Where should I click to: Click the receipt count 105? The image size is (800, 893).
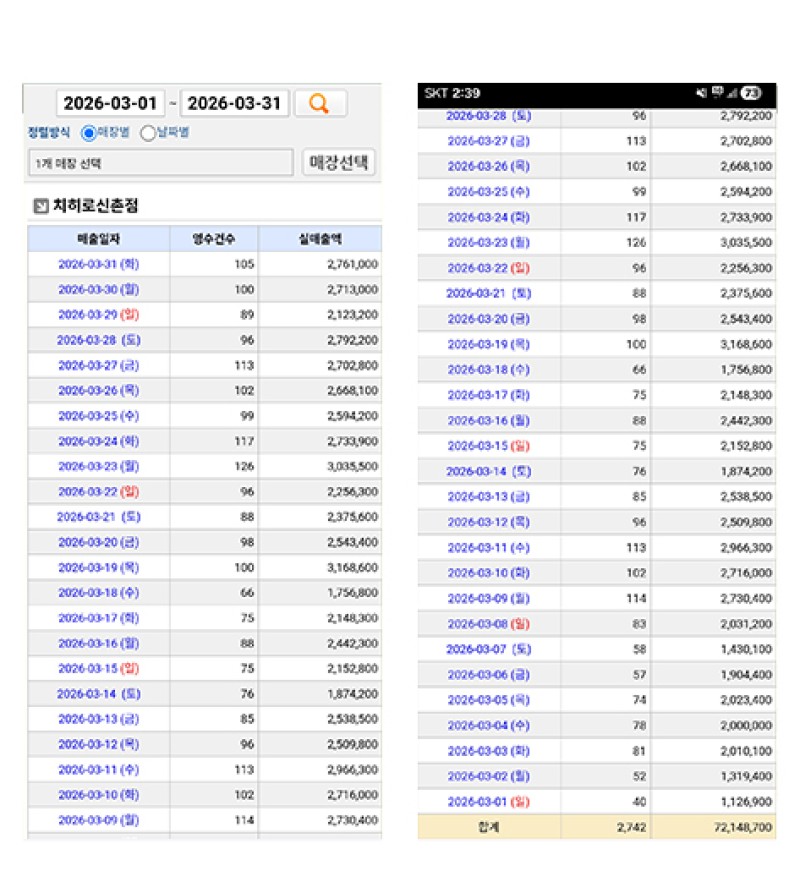(x=244, y=264)
